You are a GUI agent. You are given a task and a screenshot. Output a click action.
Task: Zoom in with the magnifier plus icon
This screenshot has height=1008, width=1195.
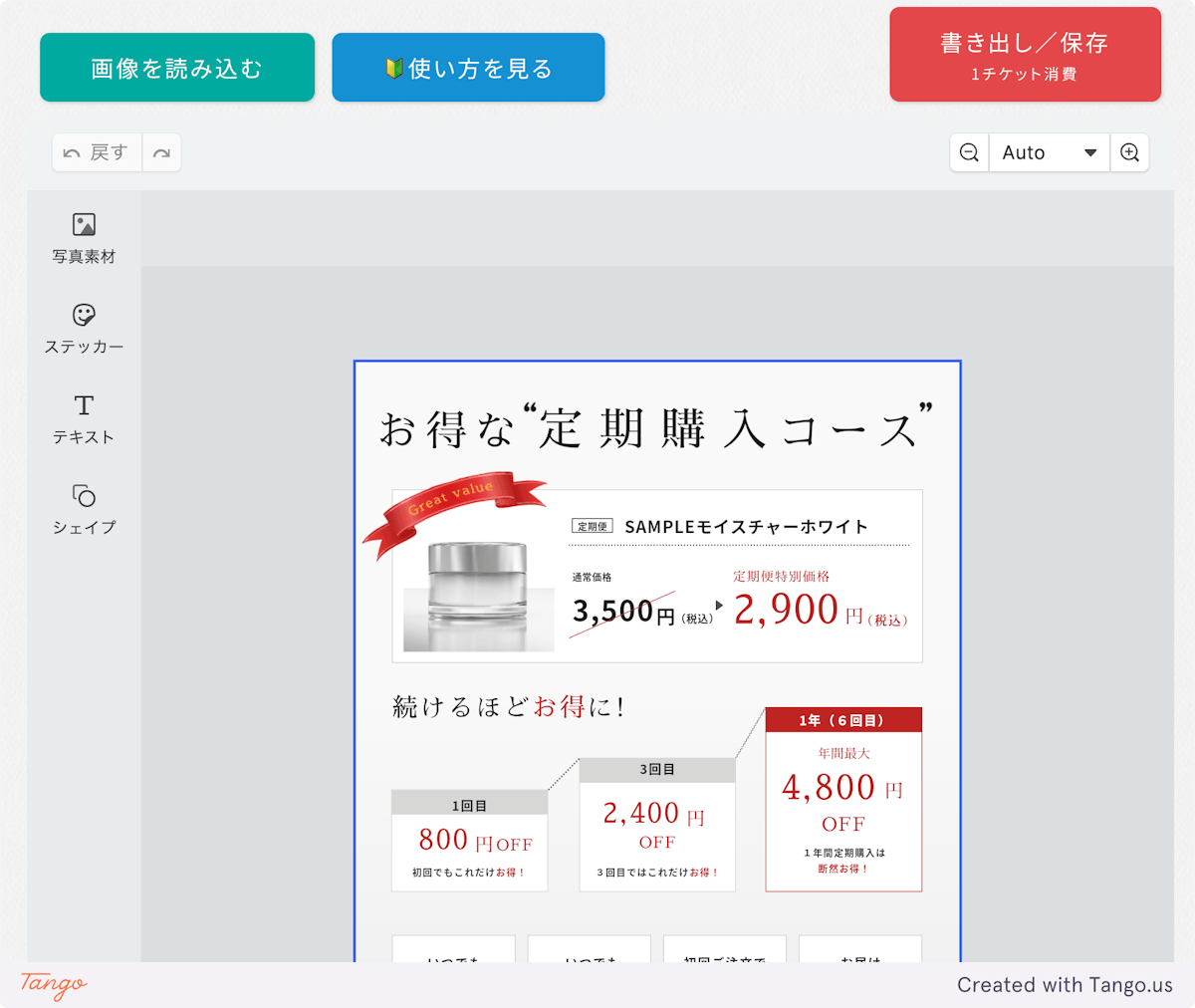1129,152
